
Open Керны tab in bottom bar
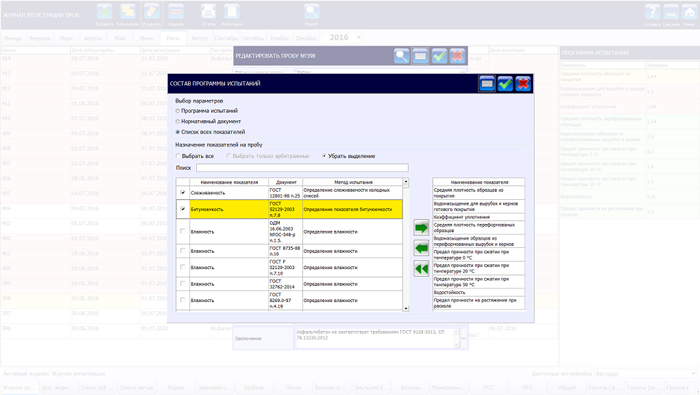coord(176,387)
